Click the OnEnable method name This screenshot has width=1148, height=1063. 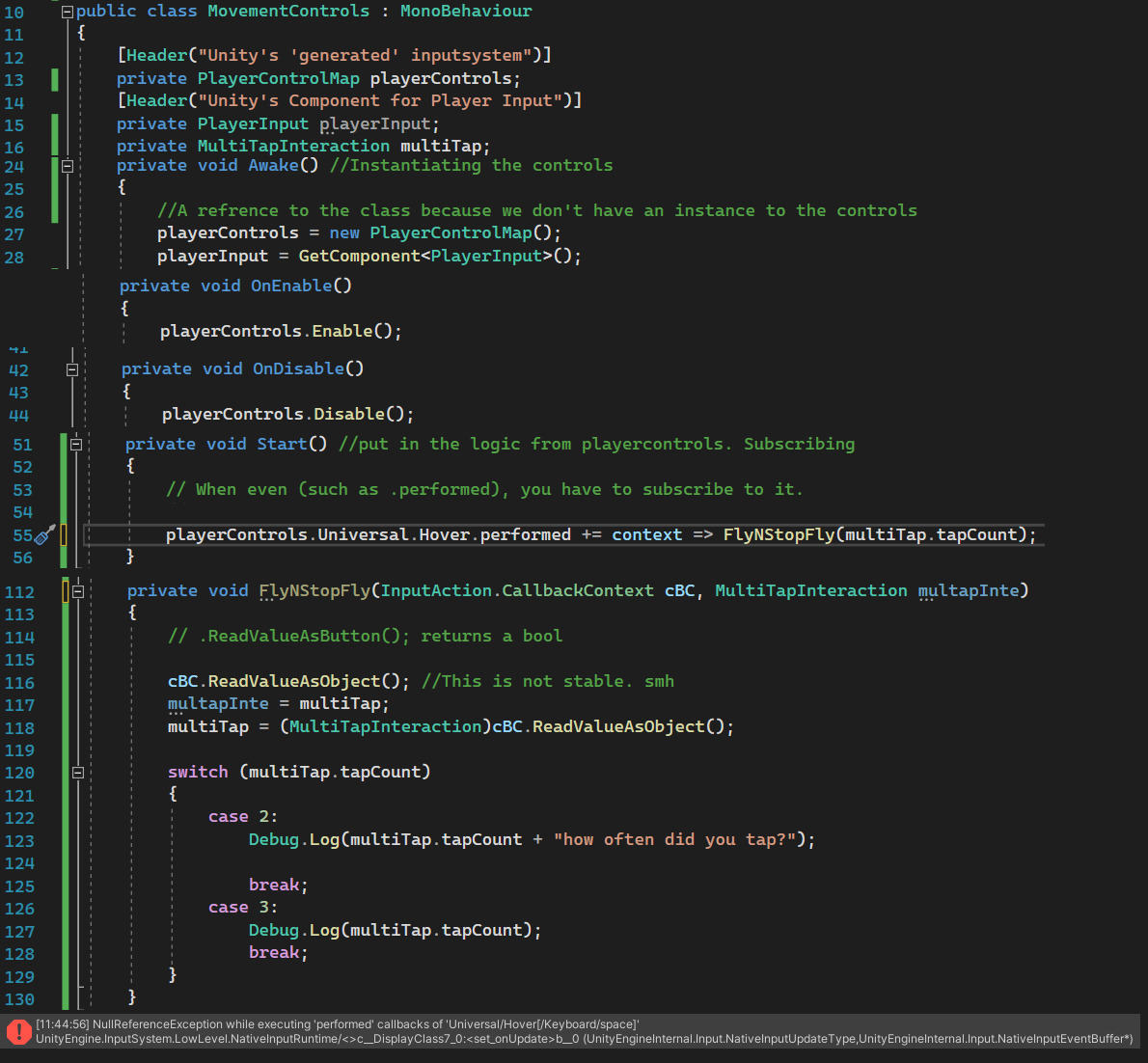[290, 286]
